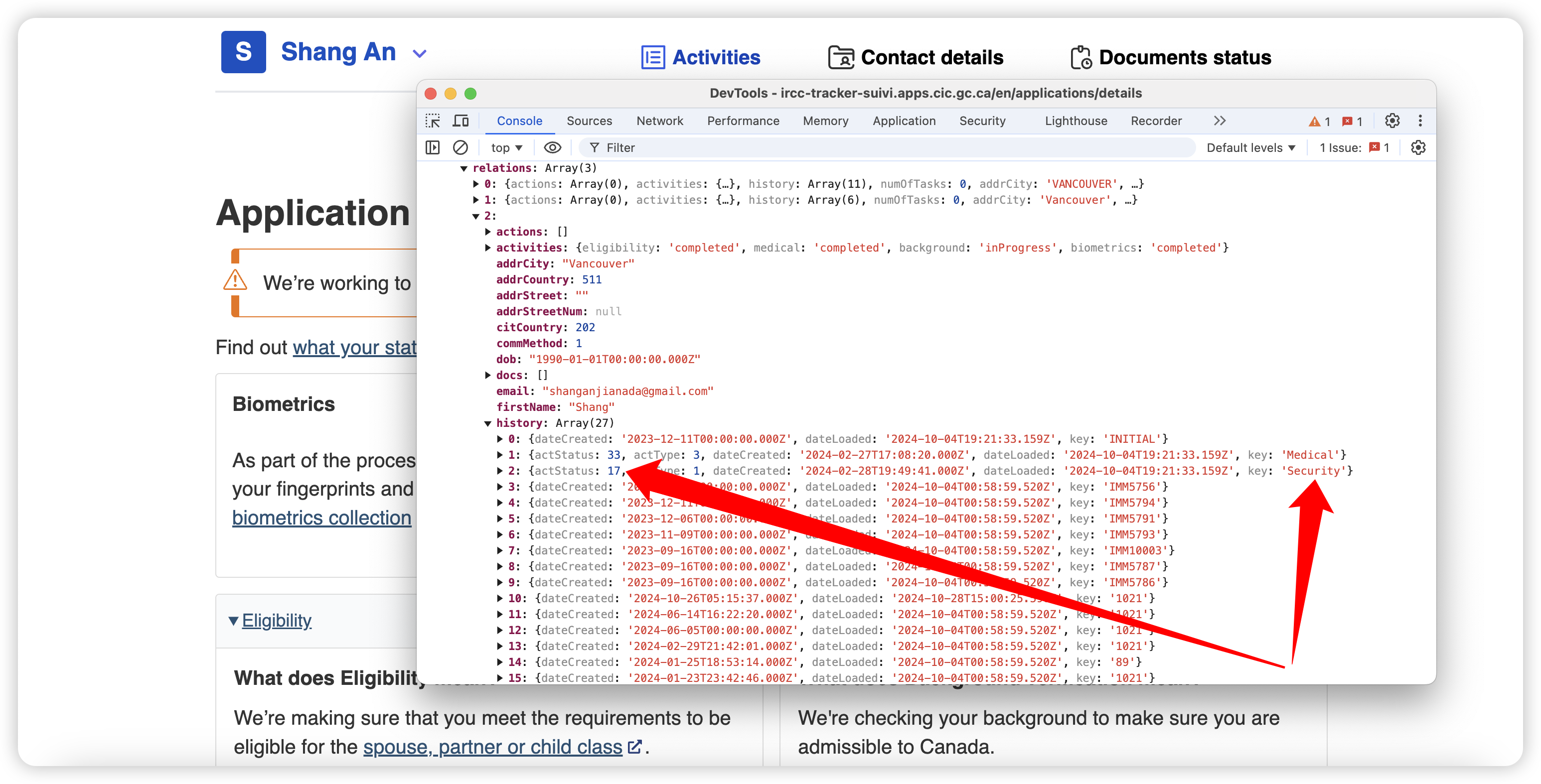
Task: Collapse the history Array(27) node
Action: [487, 423]
